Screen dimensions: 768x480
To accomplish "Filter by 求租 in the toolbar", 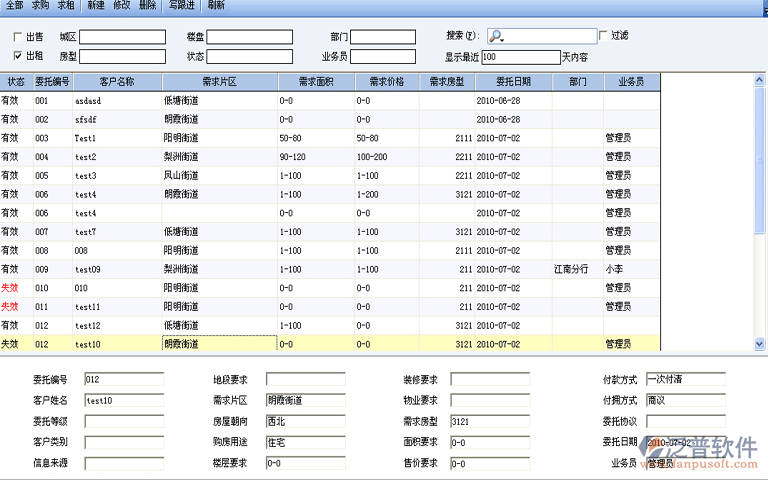I will (66, 6).
